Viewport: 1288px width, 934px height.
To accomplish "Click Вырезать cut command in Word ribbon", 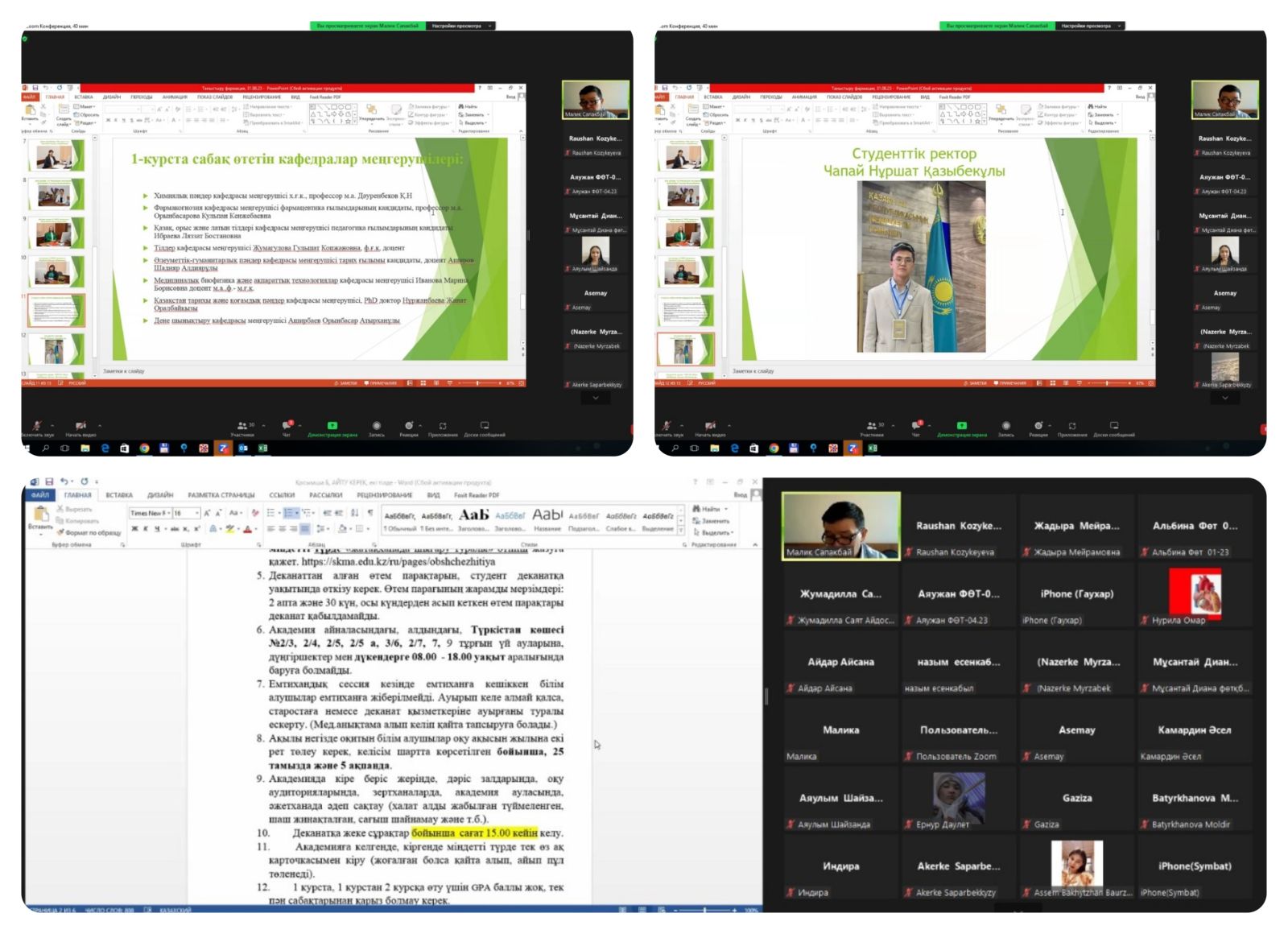I will [x=74, y=510].
